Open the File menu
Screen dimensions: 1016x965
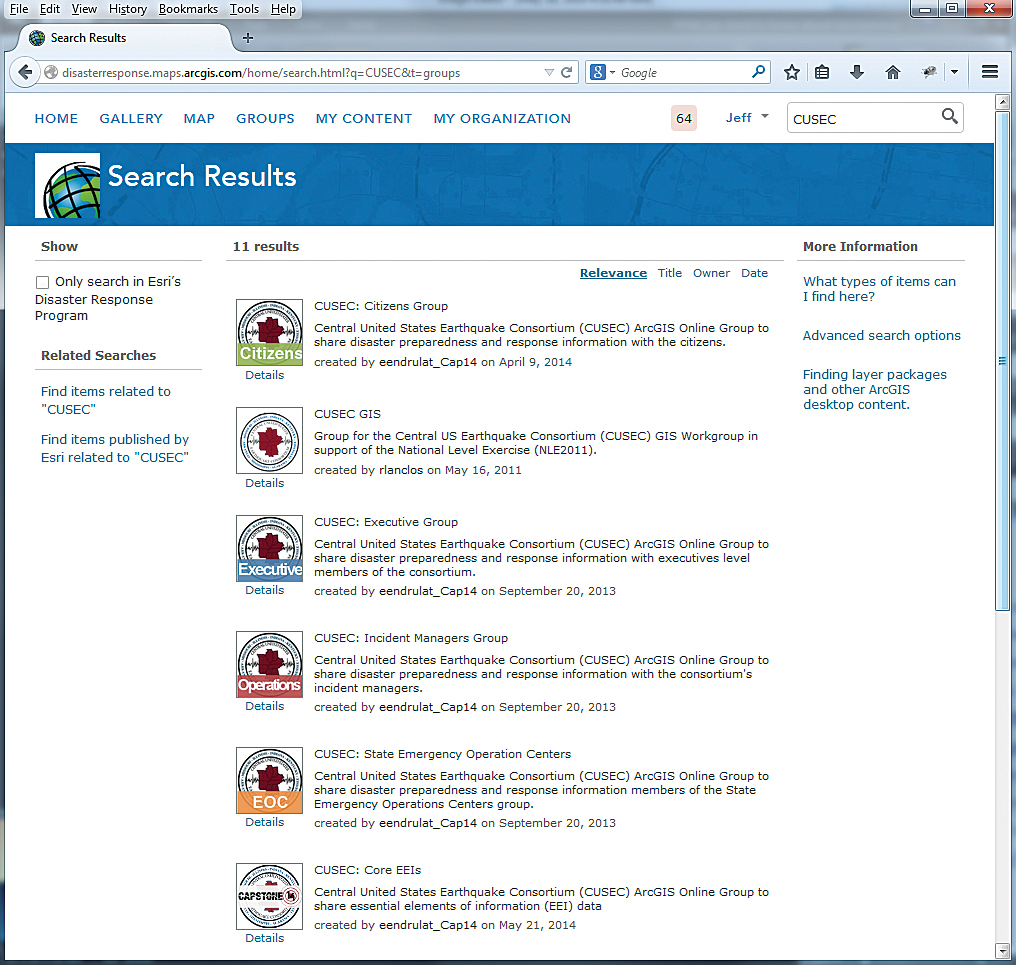[19, 9]
